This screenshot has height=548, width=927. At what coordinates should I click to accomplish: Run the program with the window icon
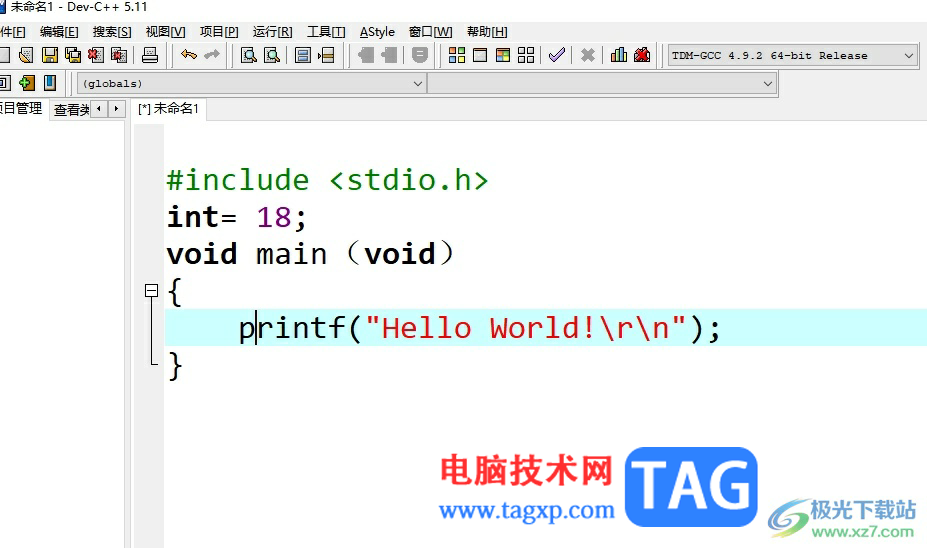[480, 56]
